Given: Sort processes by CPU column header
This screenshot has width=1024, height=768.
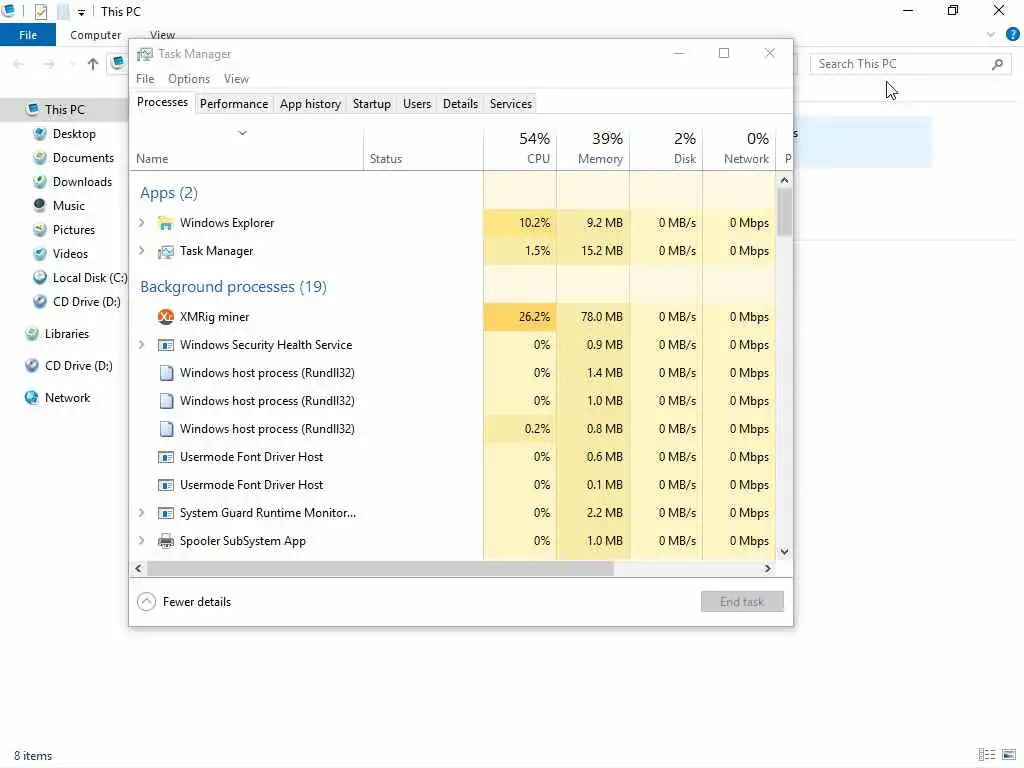Looking at the screenshot, I should (520, 149).
